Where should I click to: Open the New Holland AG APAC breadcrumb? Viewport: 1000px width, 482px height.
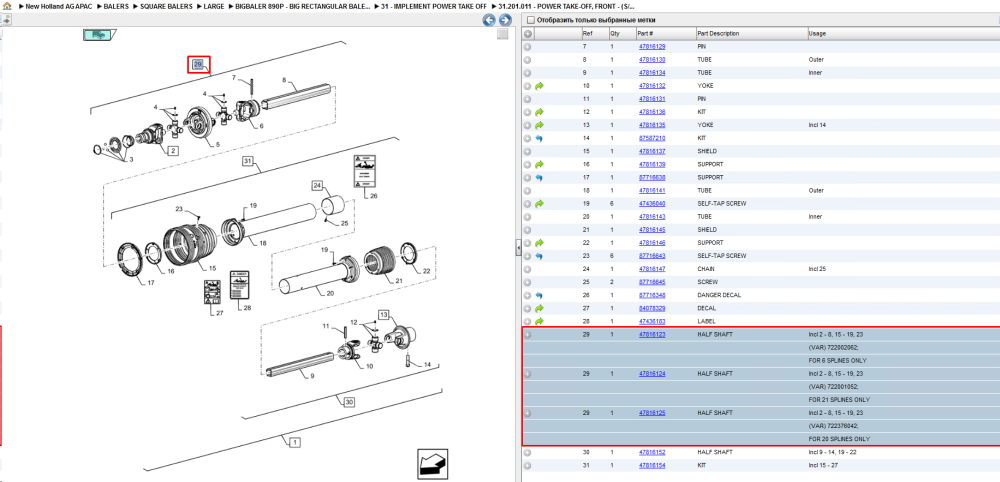tap(59, 5)
